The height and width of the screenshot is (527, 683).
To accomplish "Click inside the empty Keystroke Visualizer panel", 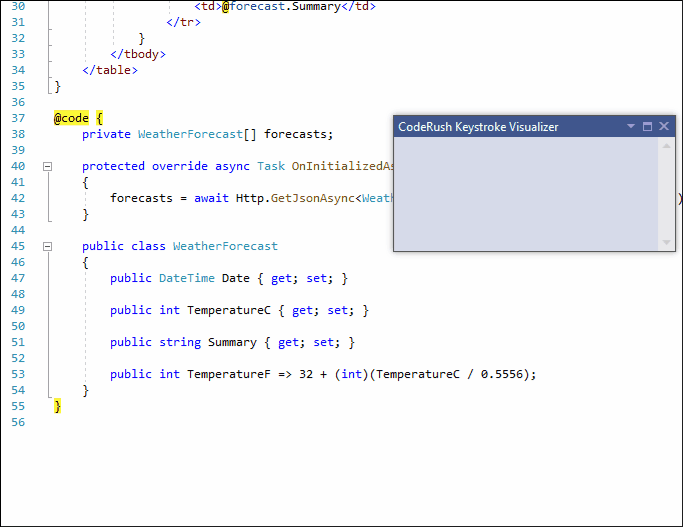I will (526, 193).
